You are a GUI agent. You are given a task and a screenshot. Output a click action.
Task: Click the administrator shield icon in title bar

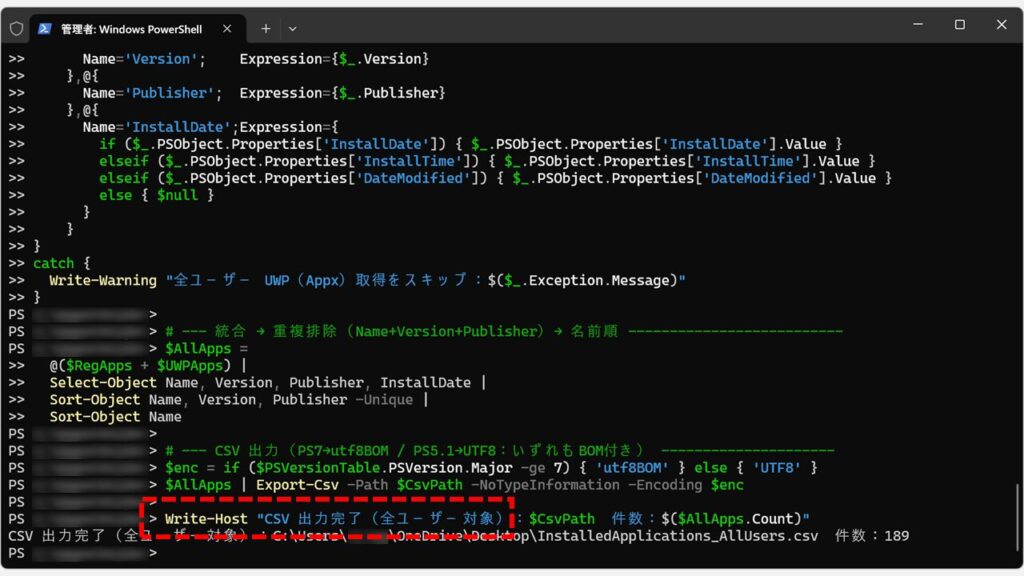point(16,28)
